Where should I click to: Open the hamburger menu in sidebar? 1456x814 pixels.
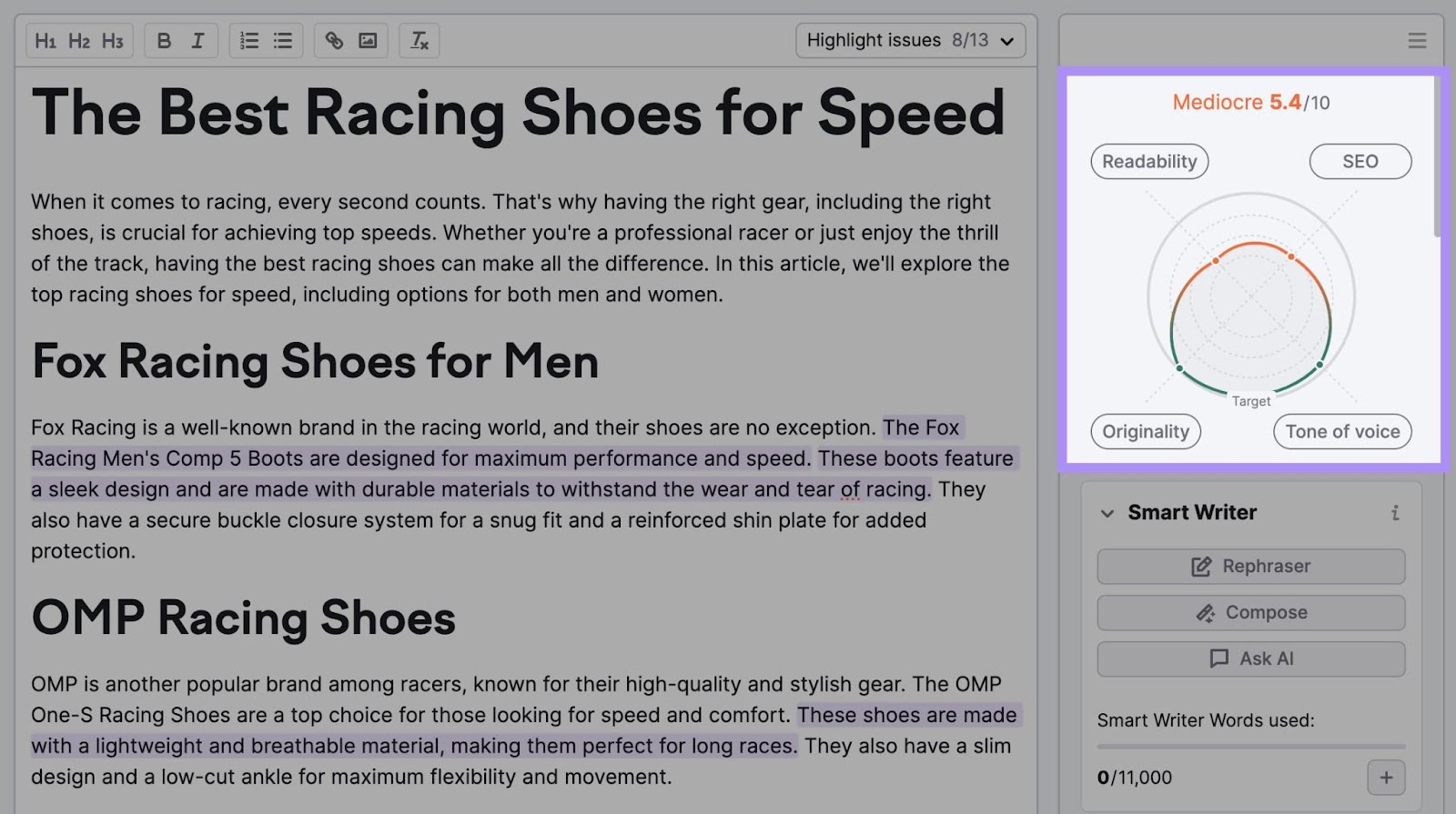pos(1417,41)
